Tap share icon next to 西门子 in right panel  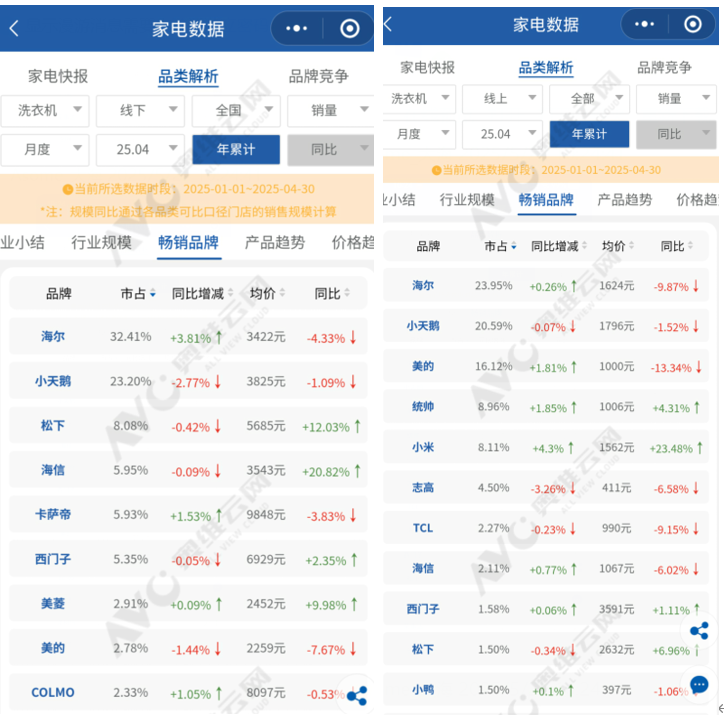pos(699,631)
